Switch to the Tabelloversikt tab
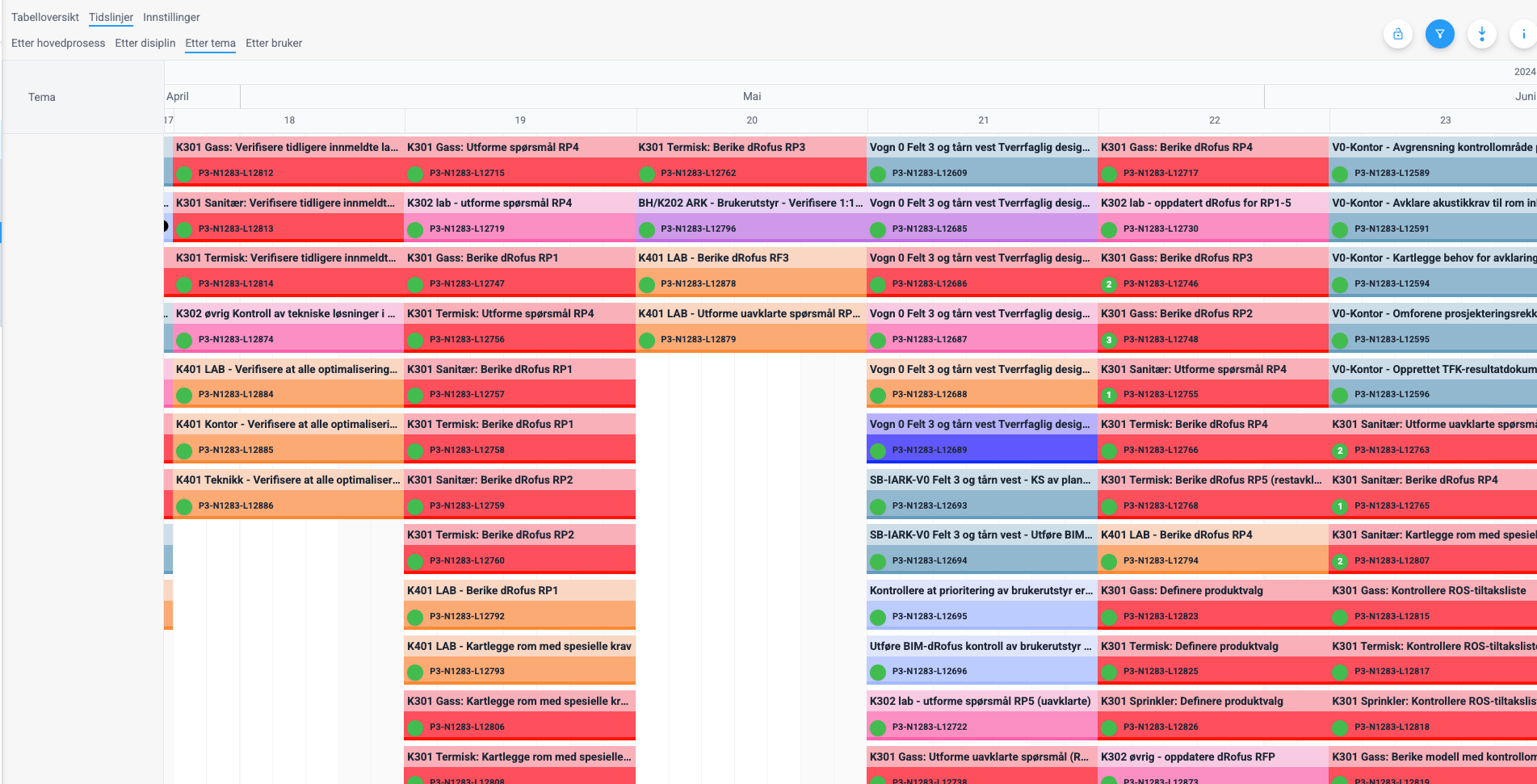This screenshot has height=784, width=1537. [x=45, y=17]
